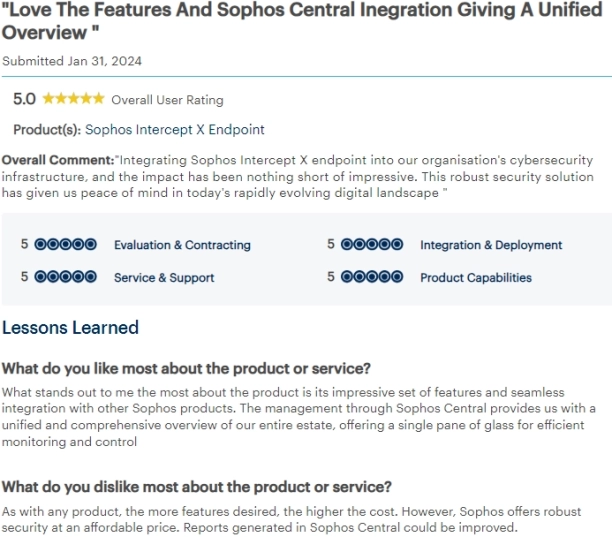
Task: Click the Submitted Jan 31, 2024 date
Action: (72, 61)
